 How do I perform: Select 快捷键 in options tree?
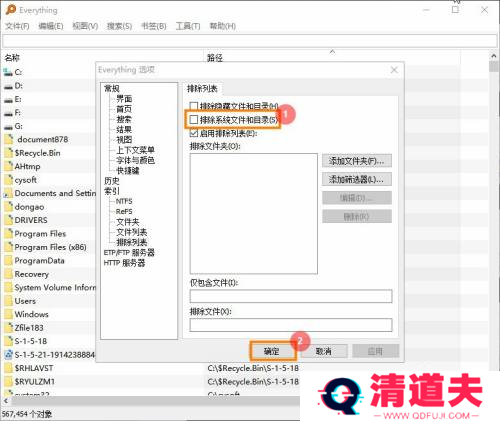pyautogui.click(x=128, y=171)
